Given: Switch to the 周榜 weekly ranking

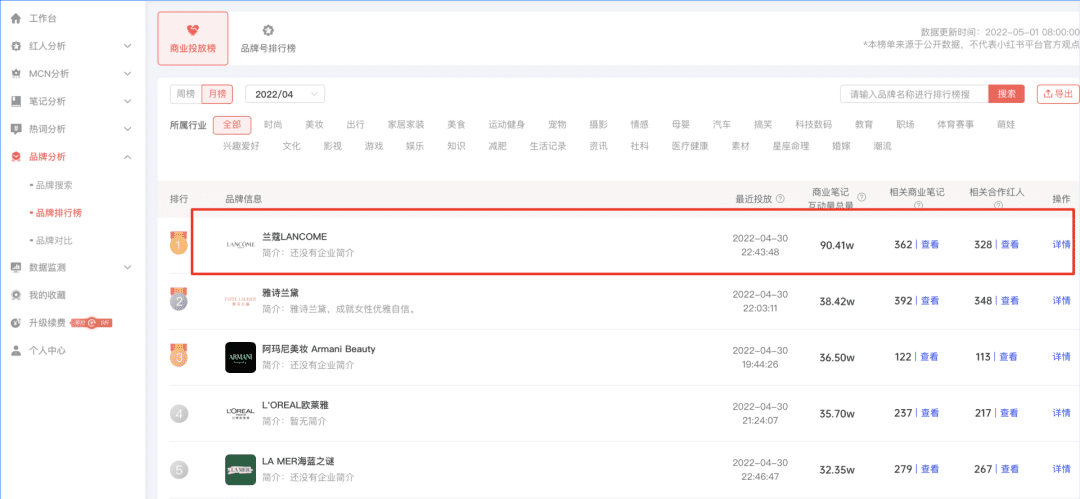Looking at the screenshot, I should (185, 94).
